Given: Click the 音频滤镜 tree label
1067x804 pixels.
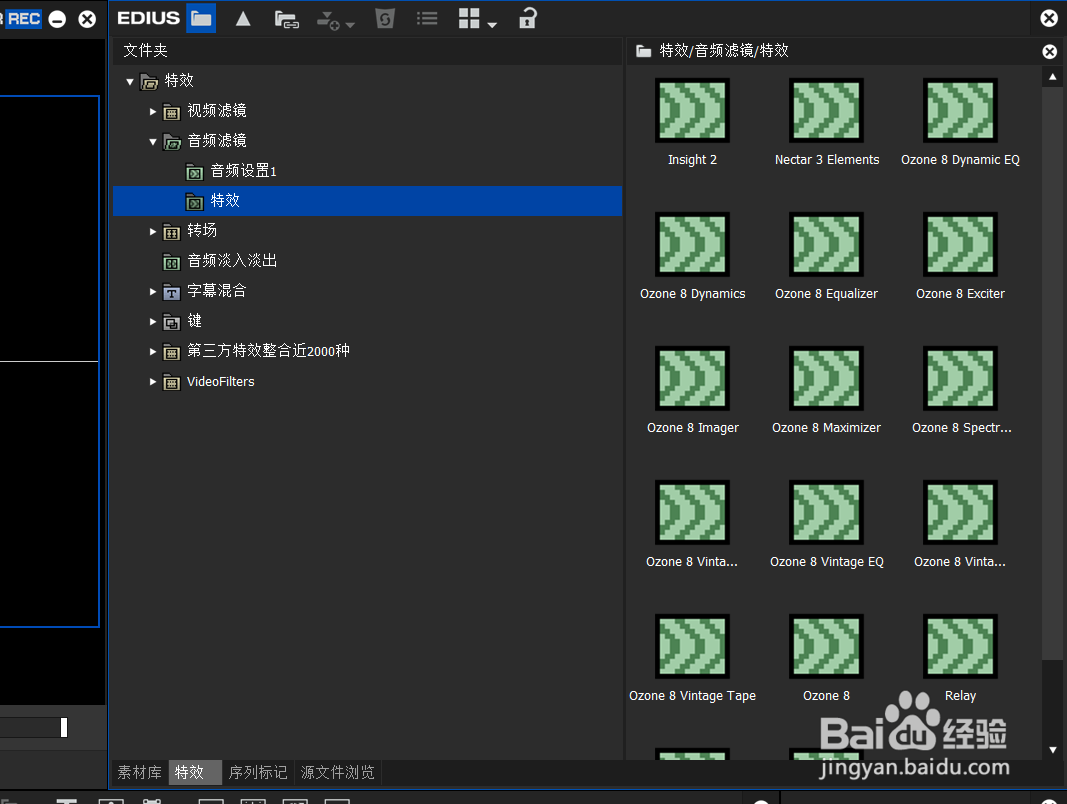Looking at the screenshot, I should pos(217,141).
